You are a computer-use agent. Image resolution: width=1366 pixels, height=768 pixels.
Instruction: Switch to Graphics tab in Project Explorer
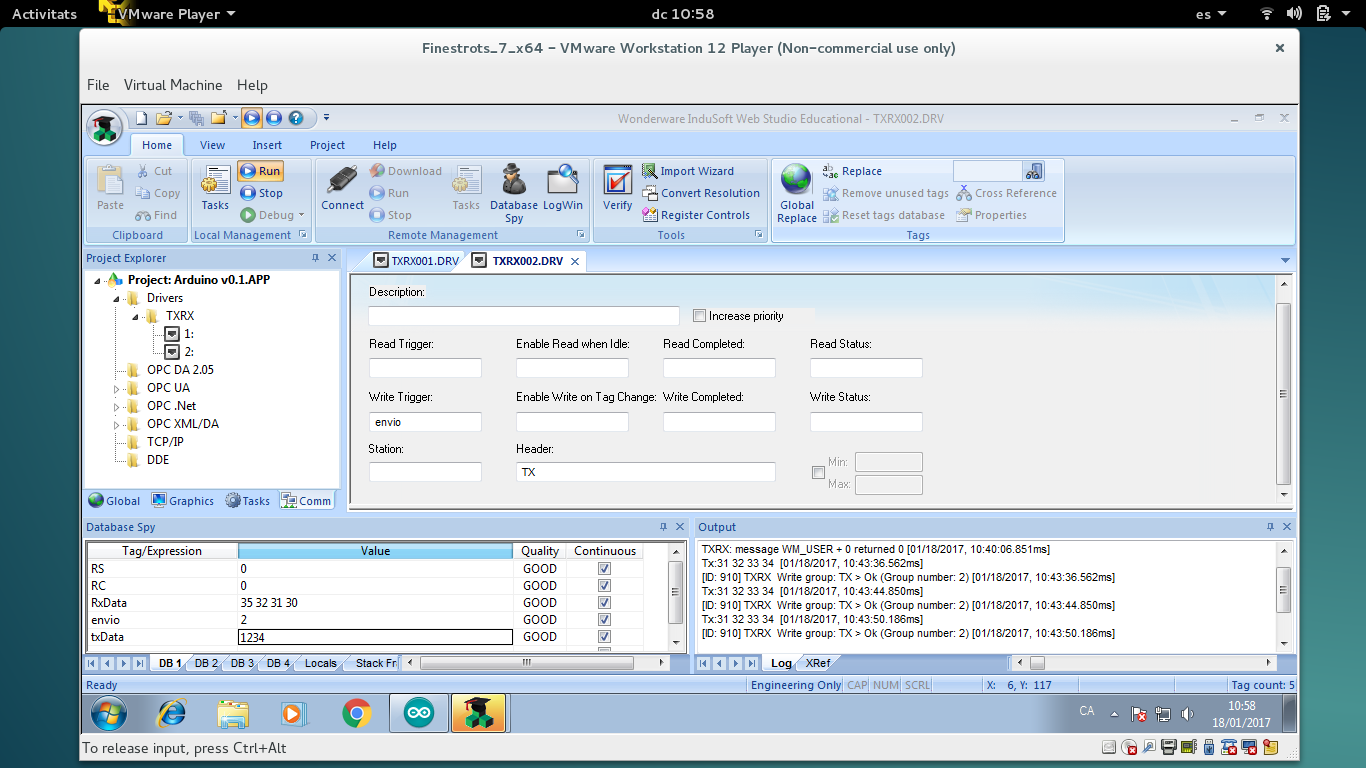click(x=182, y=501)
